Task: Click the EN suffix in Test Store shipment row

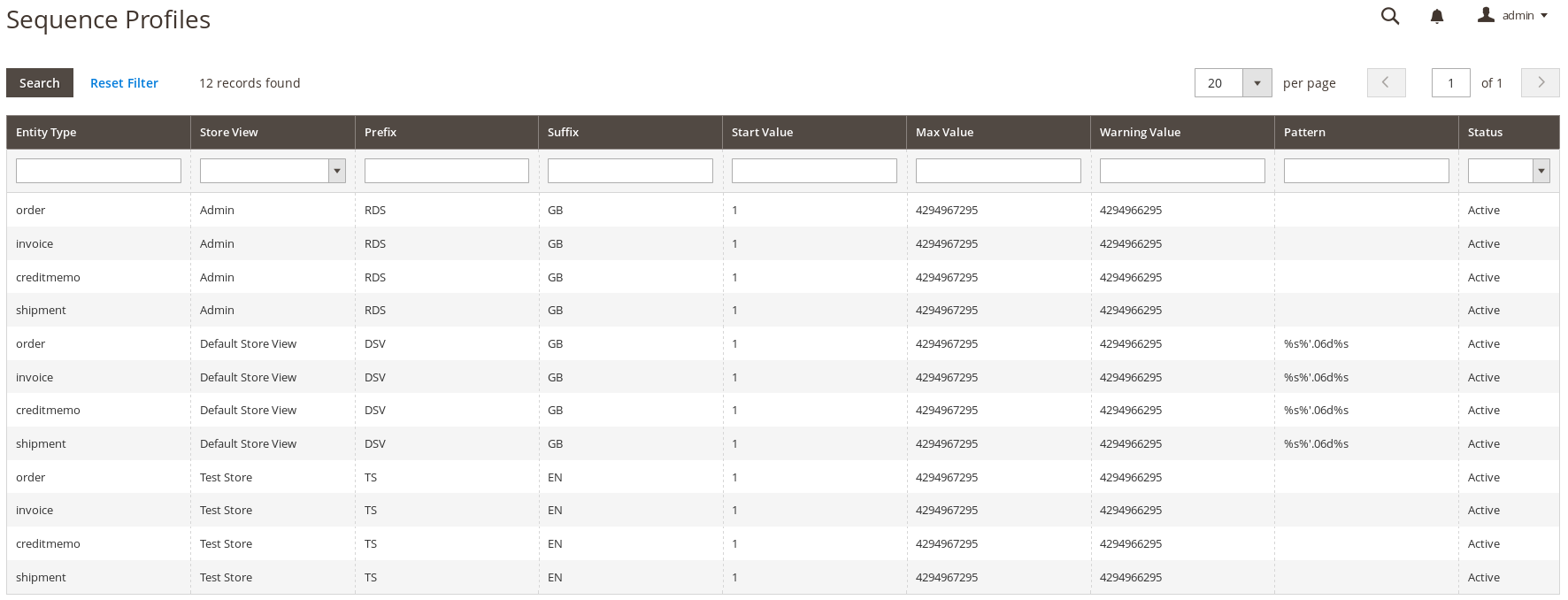Action: (x=555, y=578)
